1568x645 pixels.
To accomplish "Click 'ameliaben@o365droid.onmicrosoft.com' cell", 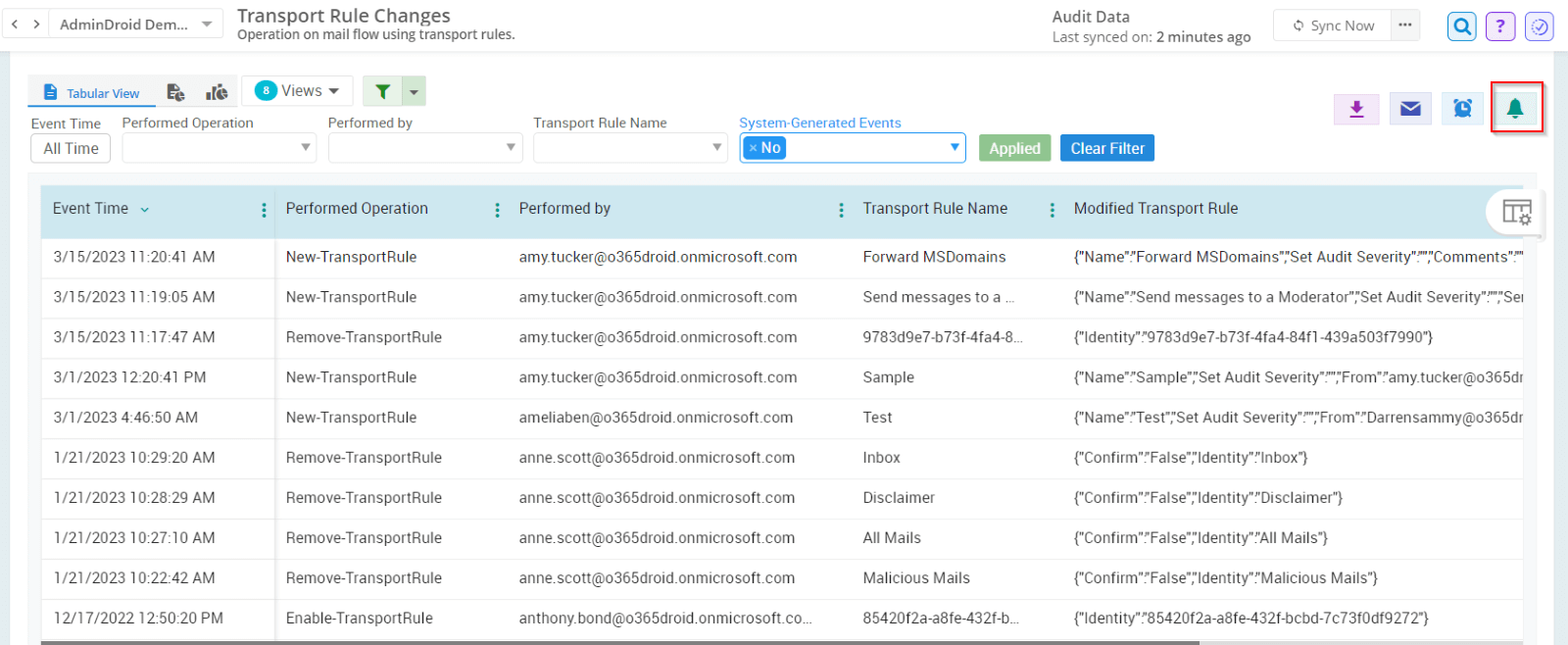I will (656, 418).
